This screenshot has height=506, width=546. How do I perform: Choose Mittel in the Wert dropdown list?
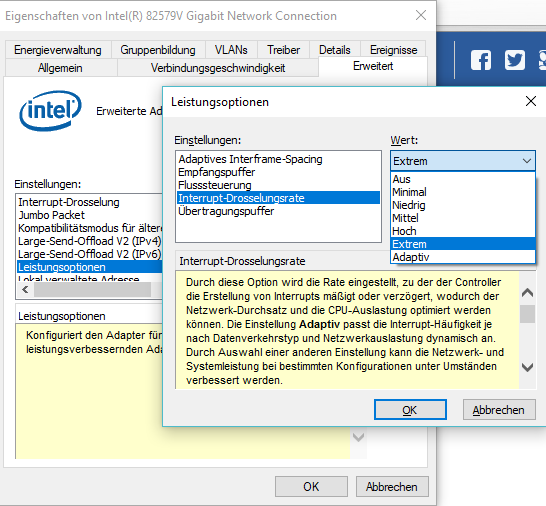pyautogui.click(x=463, y=218)
